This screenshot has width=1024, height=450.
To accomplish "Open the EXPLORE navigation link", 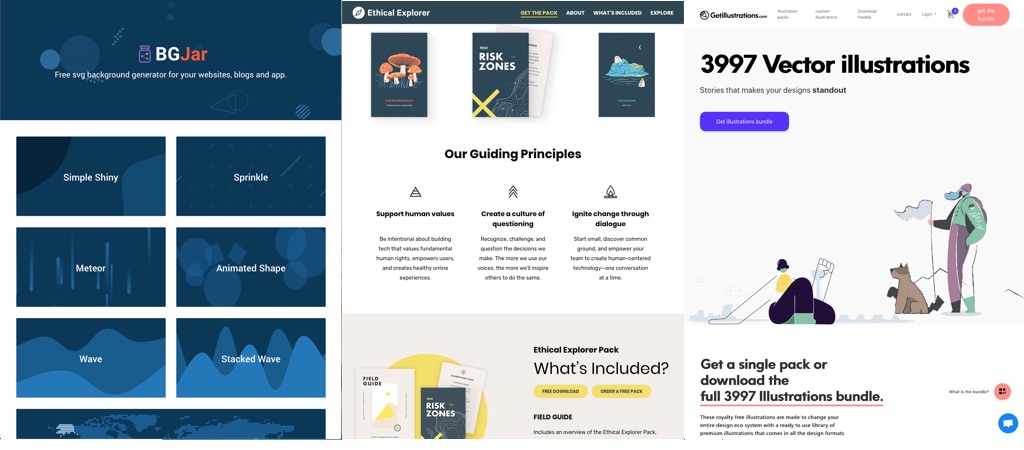I will pos(662,13).
